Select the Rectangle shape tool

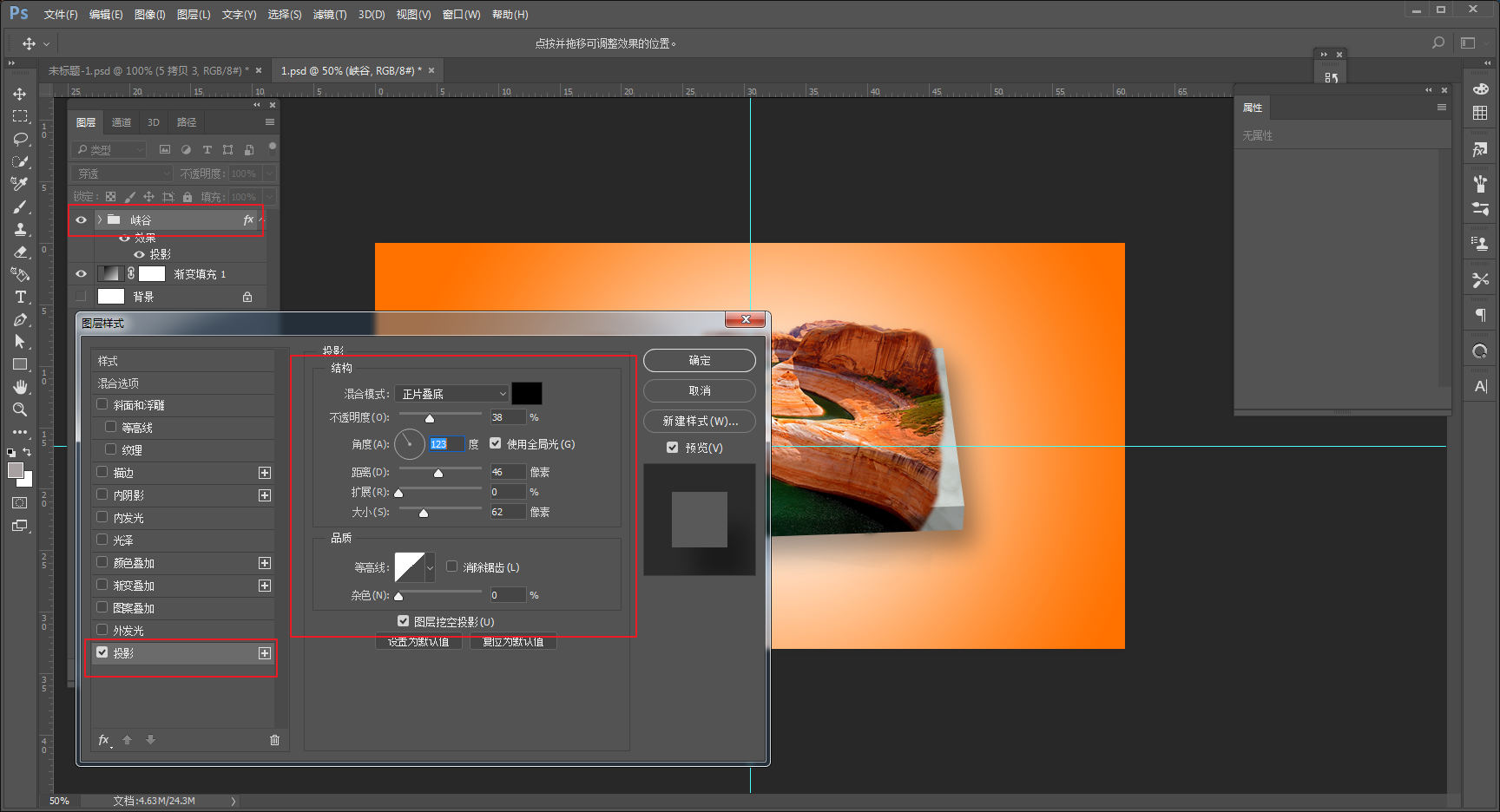coord(20,364)
